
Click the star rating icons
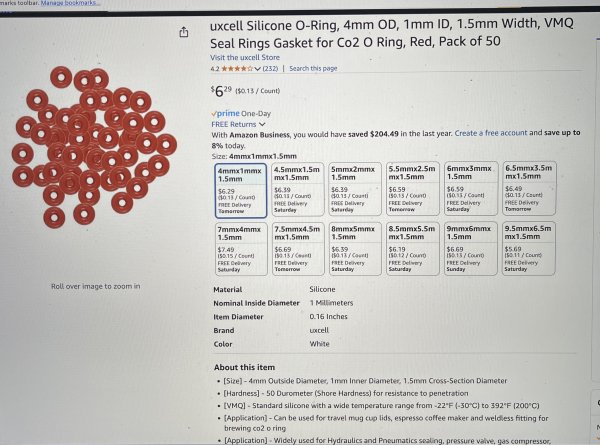[x=237, y=69]
